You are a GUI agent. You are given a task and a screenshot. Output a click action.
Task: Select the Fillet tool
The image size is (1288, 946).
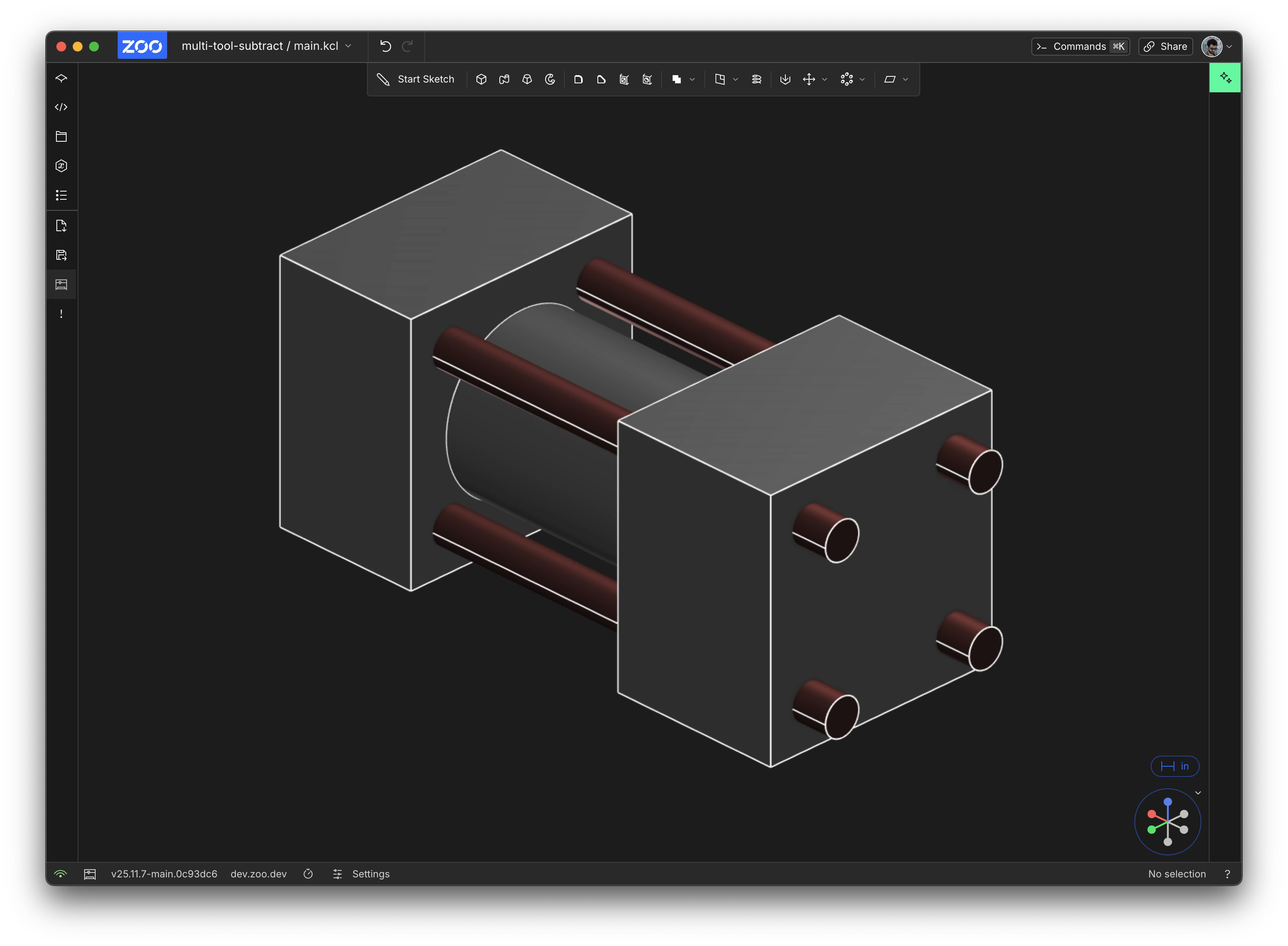(x=578, y=80)
